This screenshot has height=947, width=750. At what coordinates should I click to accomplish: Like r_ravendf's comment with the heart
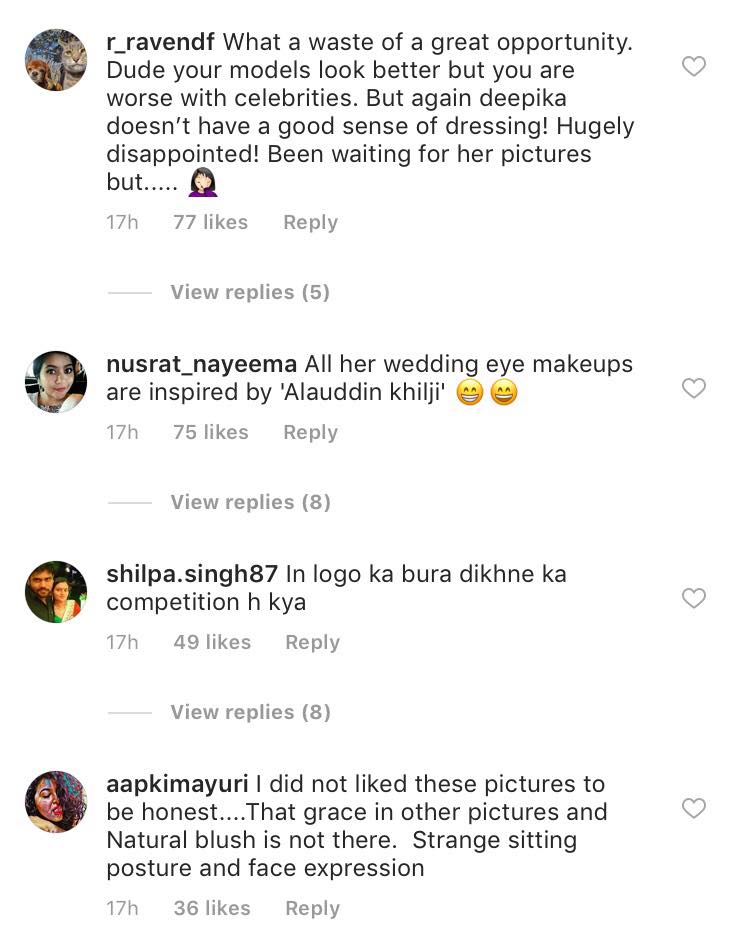tap(693, 67)
